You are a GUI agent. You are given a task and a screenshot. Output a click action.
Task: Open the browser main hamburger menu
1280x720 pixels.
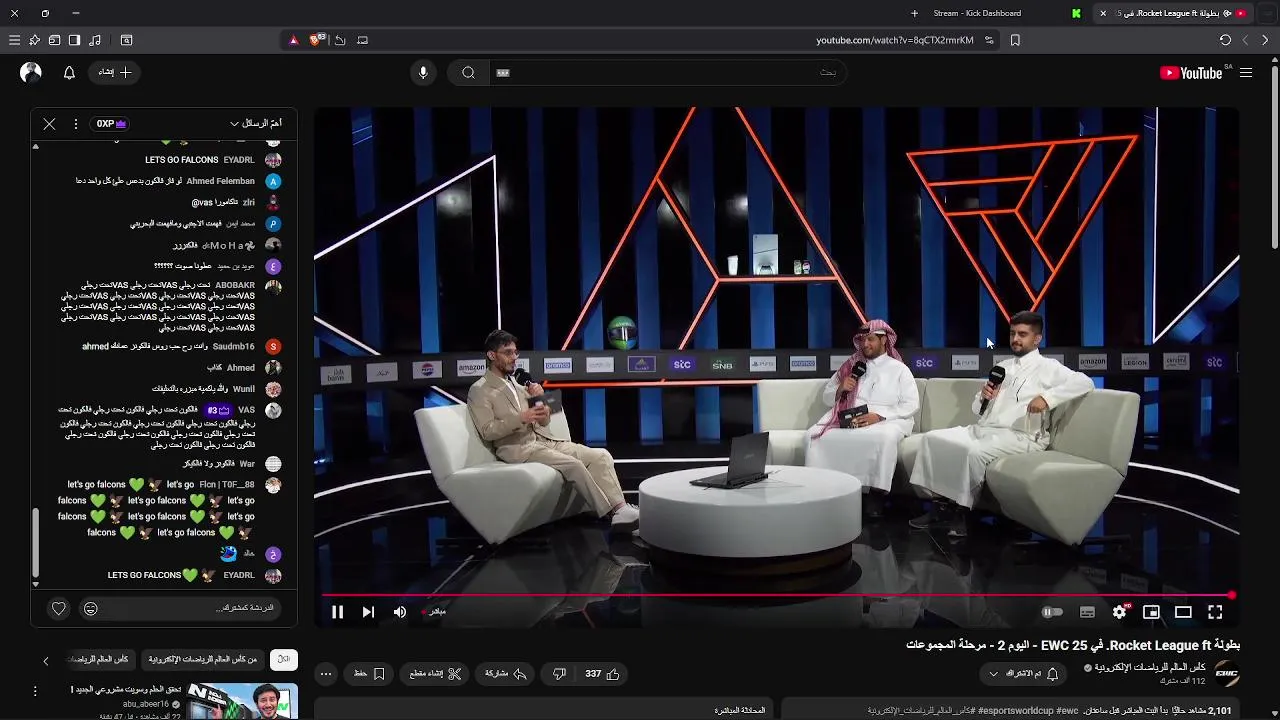click(x=14, y=40)
